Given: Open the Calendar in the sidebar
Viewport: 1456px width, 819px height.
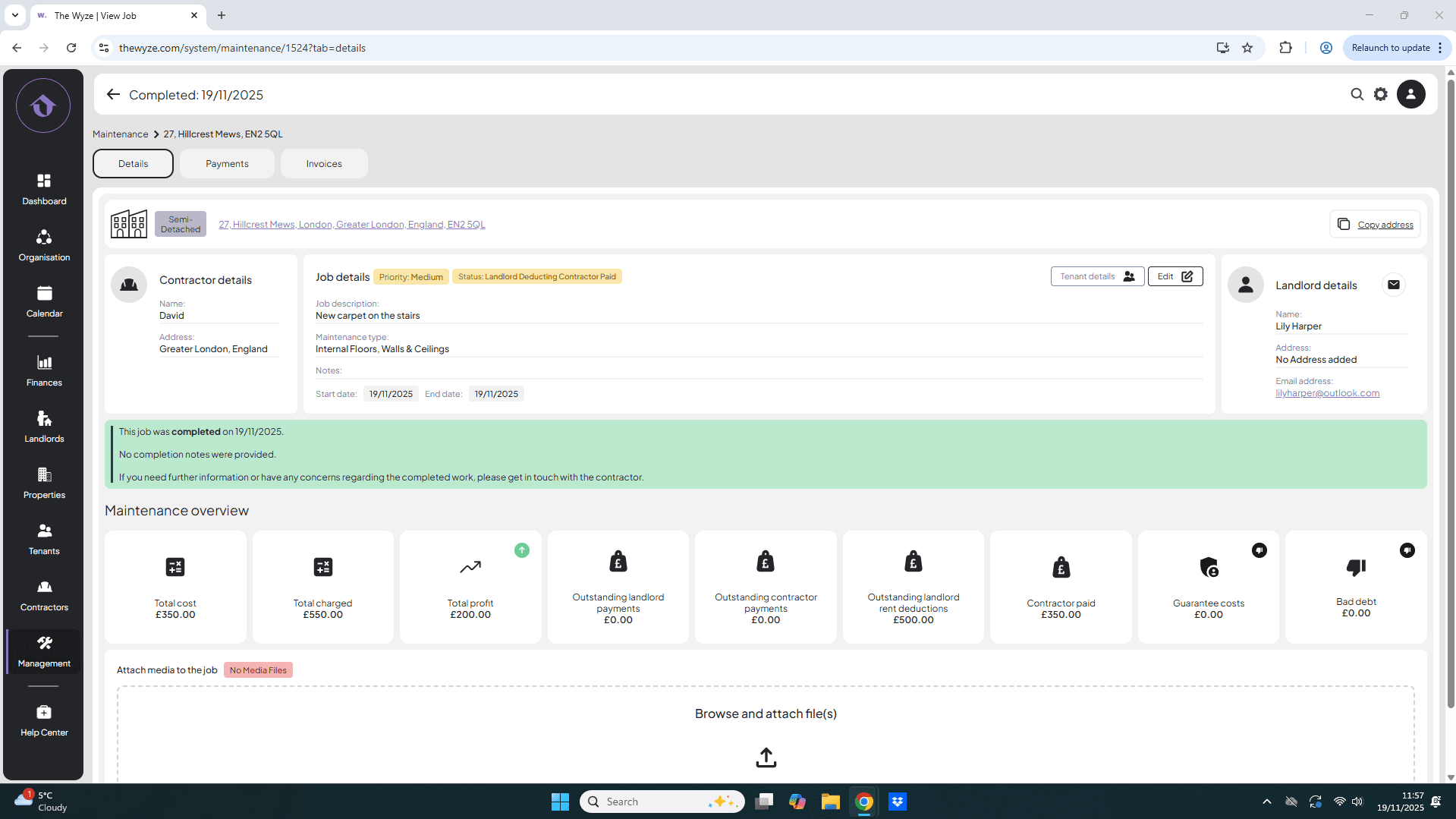Looking at the screenshot, I should click(44, 301).
